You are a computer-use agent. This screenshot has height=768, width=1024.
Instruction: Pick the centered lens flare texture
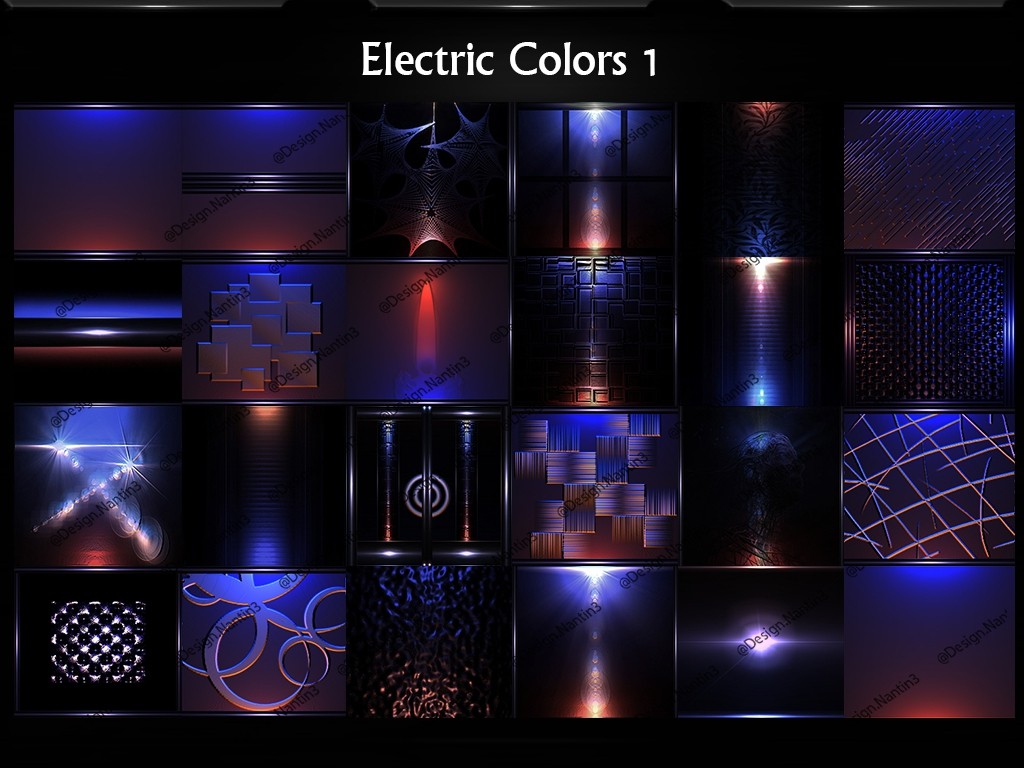(x=760, y=641)
